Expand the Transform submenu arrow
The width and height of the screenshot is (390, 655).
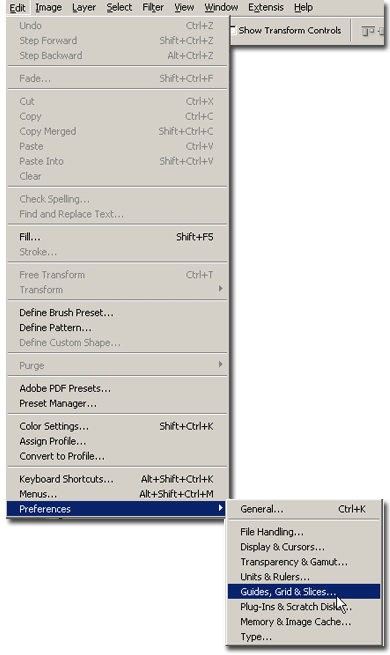tap(220, 289)
